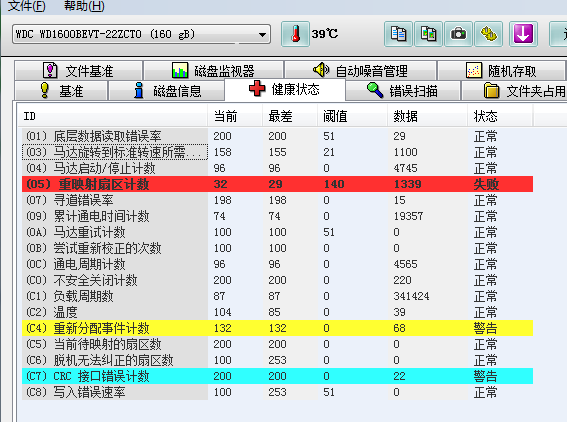Click the 最差 column header
The image size is (567, 422).
point(290,116)
